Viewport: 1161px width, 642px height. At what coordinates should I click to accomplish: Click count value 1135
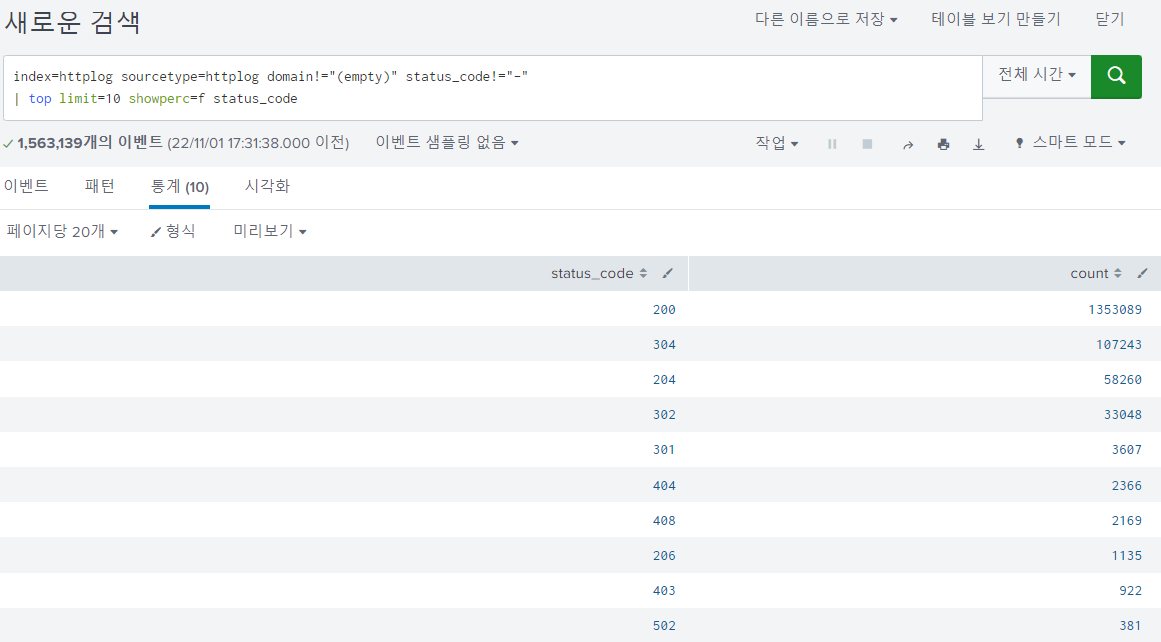(x=1127, y=555)
